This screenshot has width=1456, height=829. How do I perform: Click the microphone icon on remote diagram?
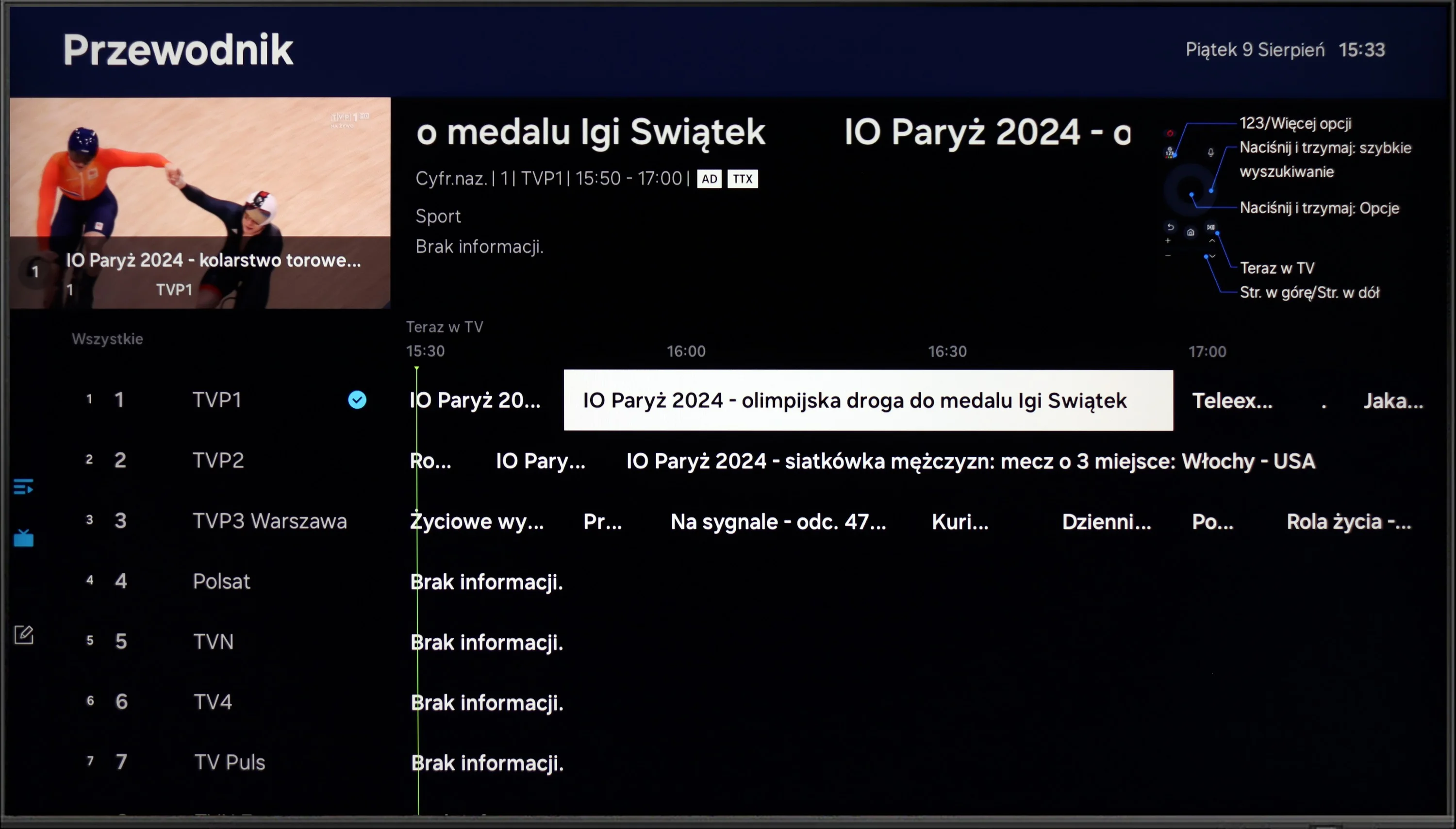click(x=1211, y=152)
